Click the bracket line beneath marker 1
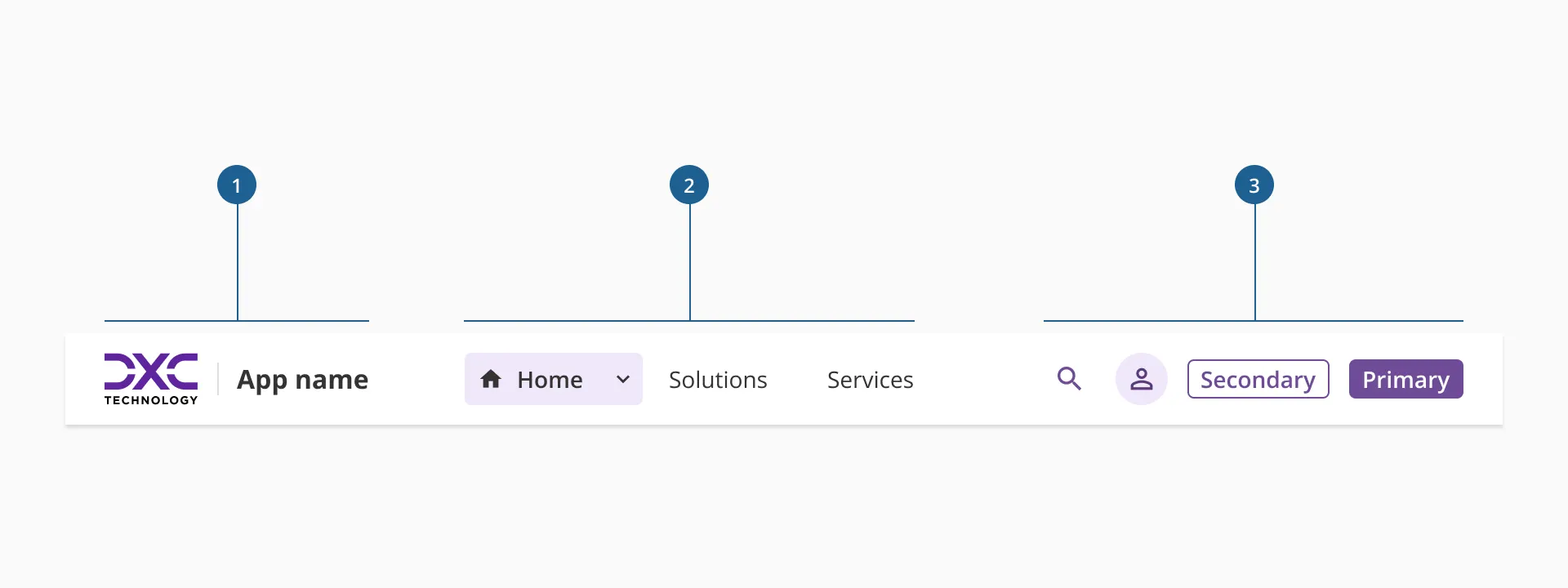 [x=163, y=321]
